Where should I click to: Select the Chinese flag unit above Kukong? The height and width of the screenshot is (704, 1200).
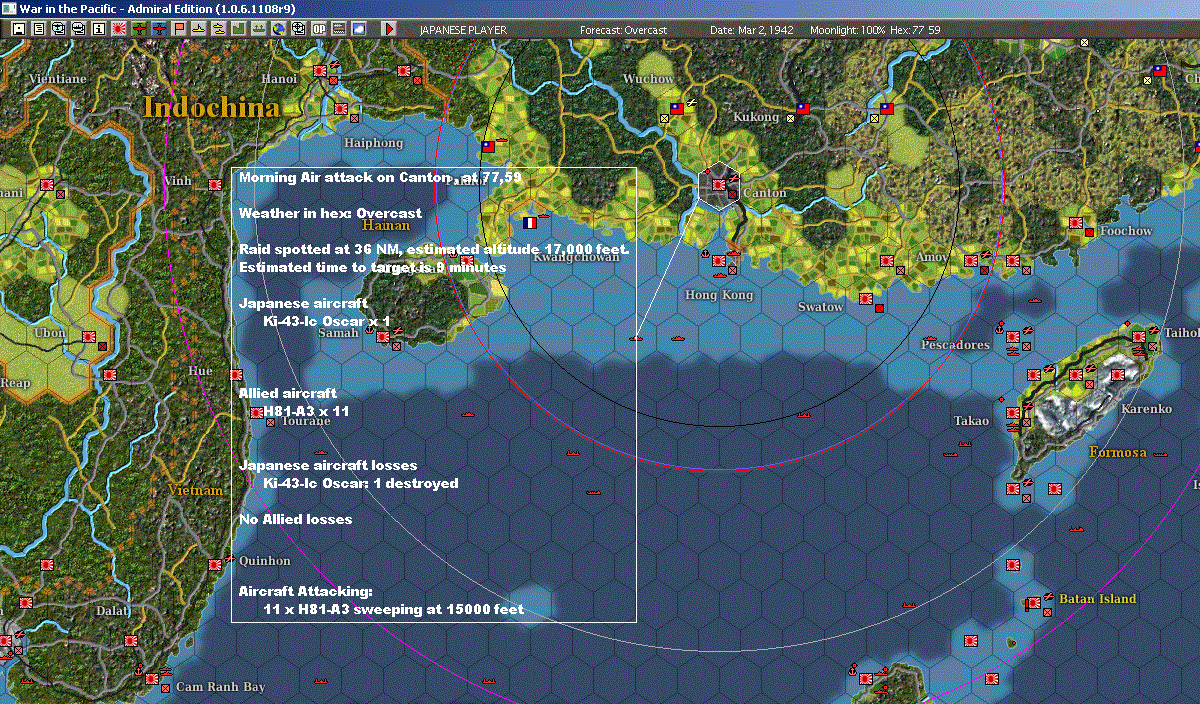(802, 108)
